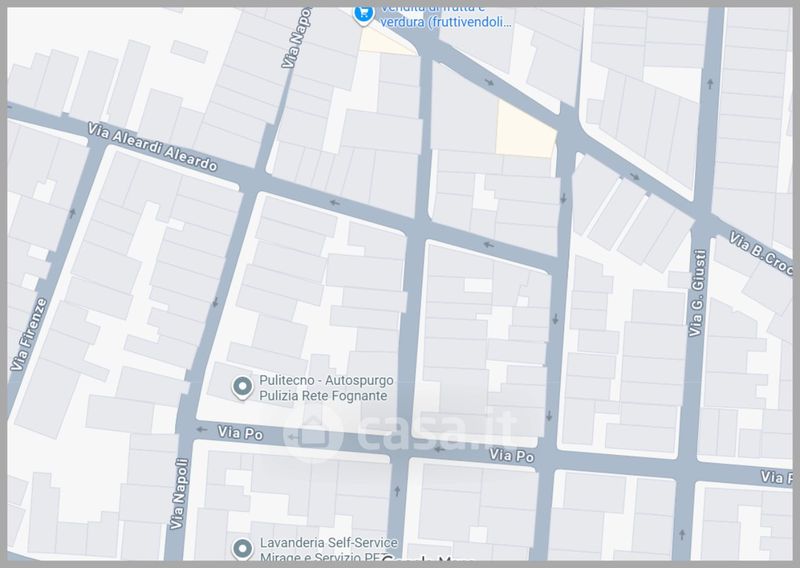
Task: Click the full Via Napoli street label
Action: pos(179,494)
